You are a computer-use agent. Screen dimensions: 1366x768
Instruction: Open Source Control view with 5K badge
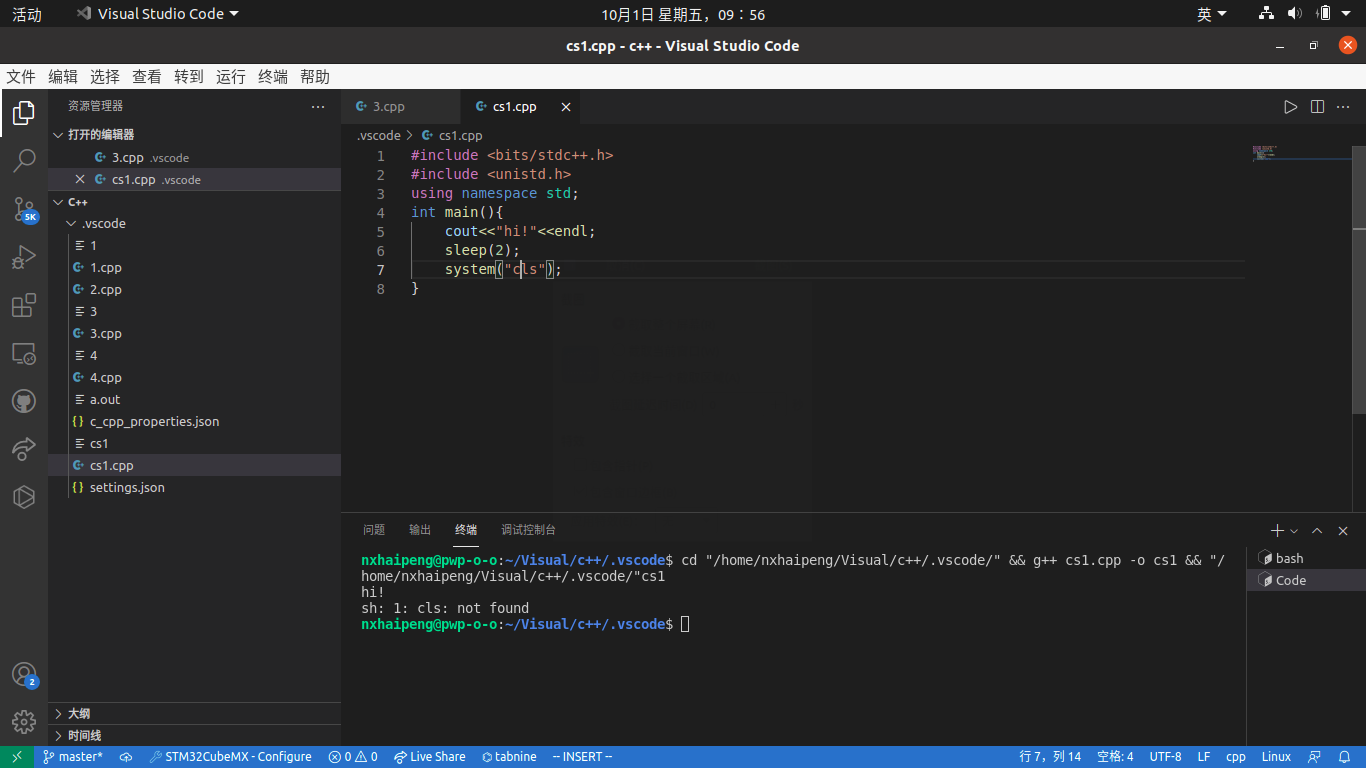[x=24, y=209]
